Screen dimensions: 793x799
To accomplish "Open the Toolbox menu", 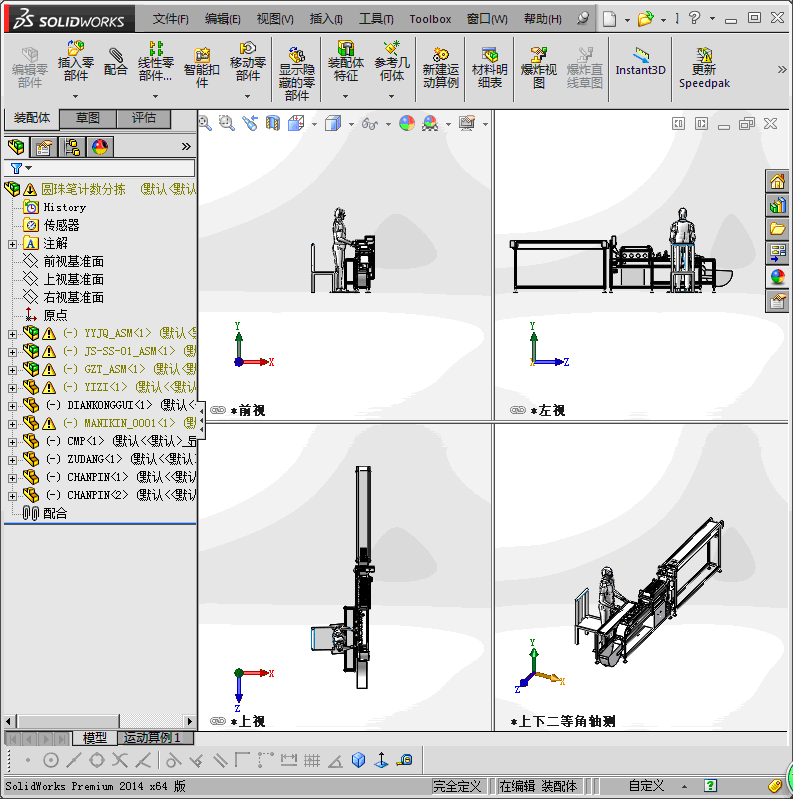I will pyautogui.click(x=430, y=19).
